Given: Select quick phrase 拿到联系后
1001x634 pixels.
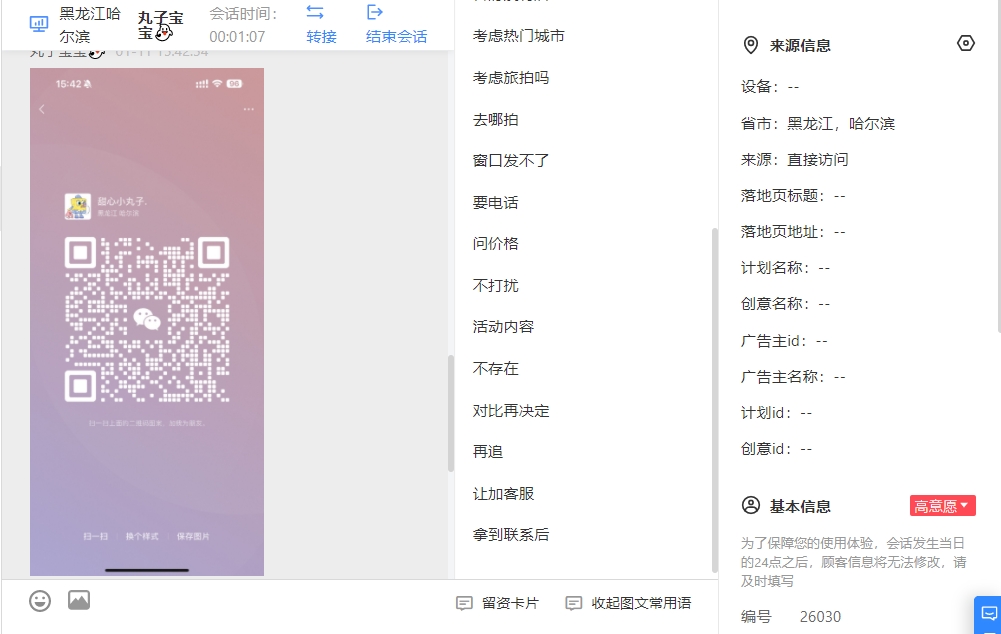Looking at the screenshot, I should [511, 535].
